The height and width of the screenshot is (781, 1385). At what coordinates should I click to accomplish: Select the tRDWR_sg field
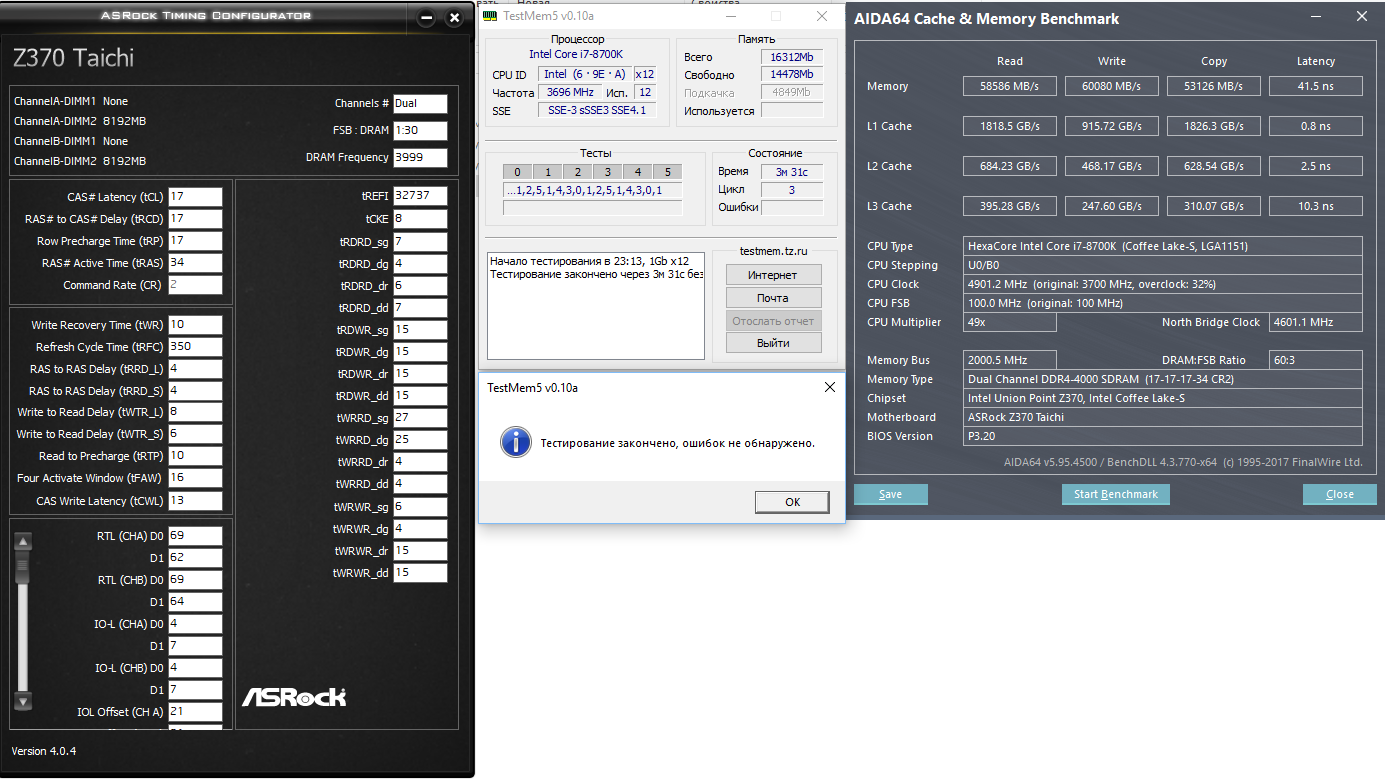[420, 330]
